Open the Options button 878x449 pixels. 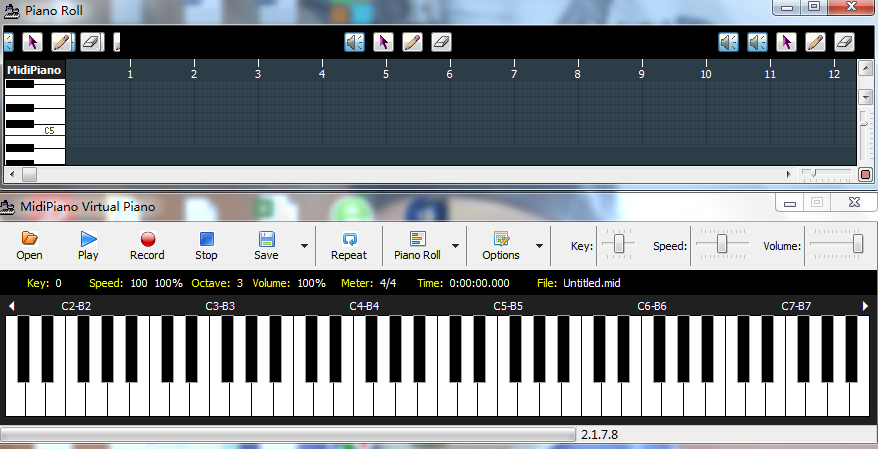click(501, 246)
